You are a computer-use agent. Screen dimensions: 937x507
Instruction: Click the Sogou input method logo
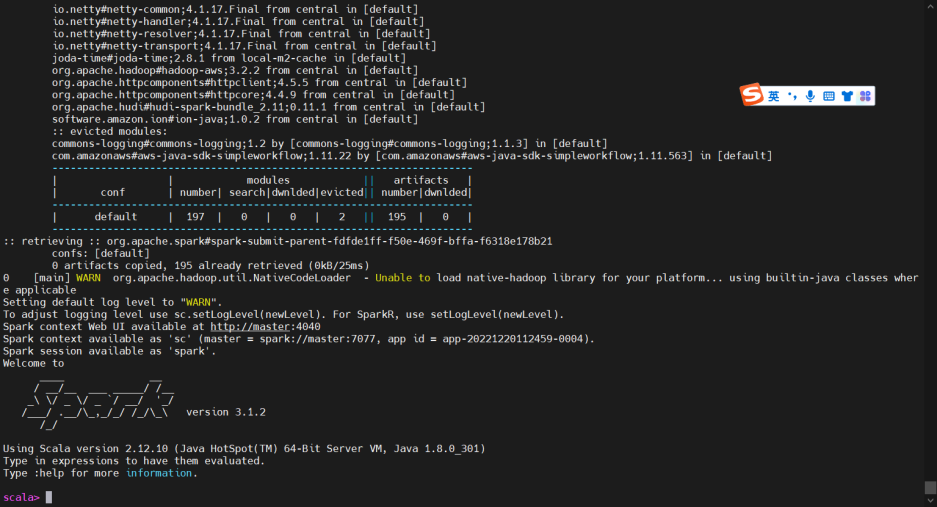pos(752,94)
